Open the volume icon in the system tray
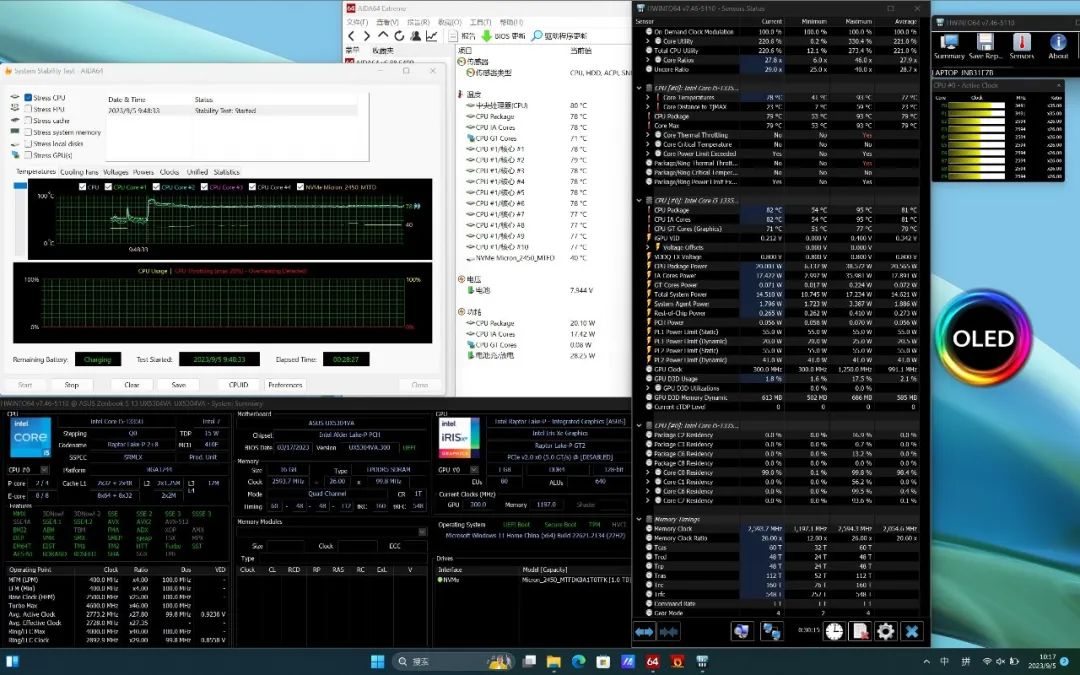This screenshot has height=675, width=1080. (1001, 662)
